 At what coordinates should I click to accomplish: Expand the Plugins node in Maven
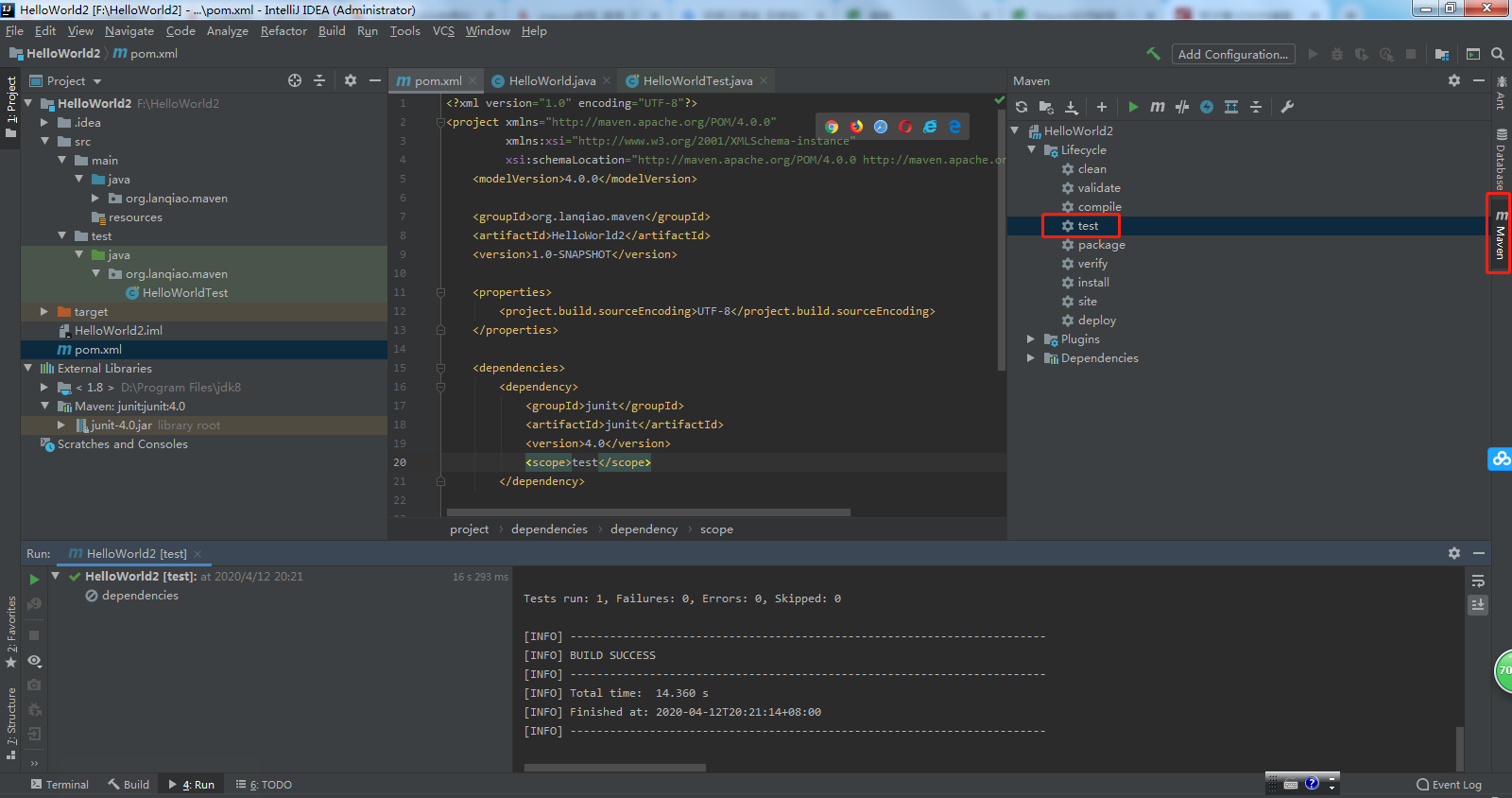1031,338
